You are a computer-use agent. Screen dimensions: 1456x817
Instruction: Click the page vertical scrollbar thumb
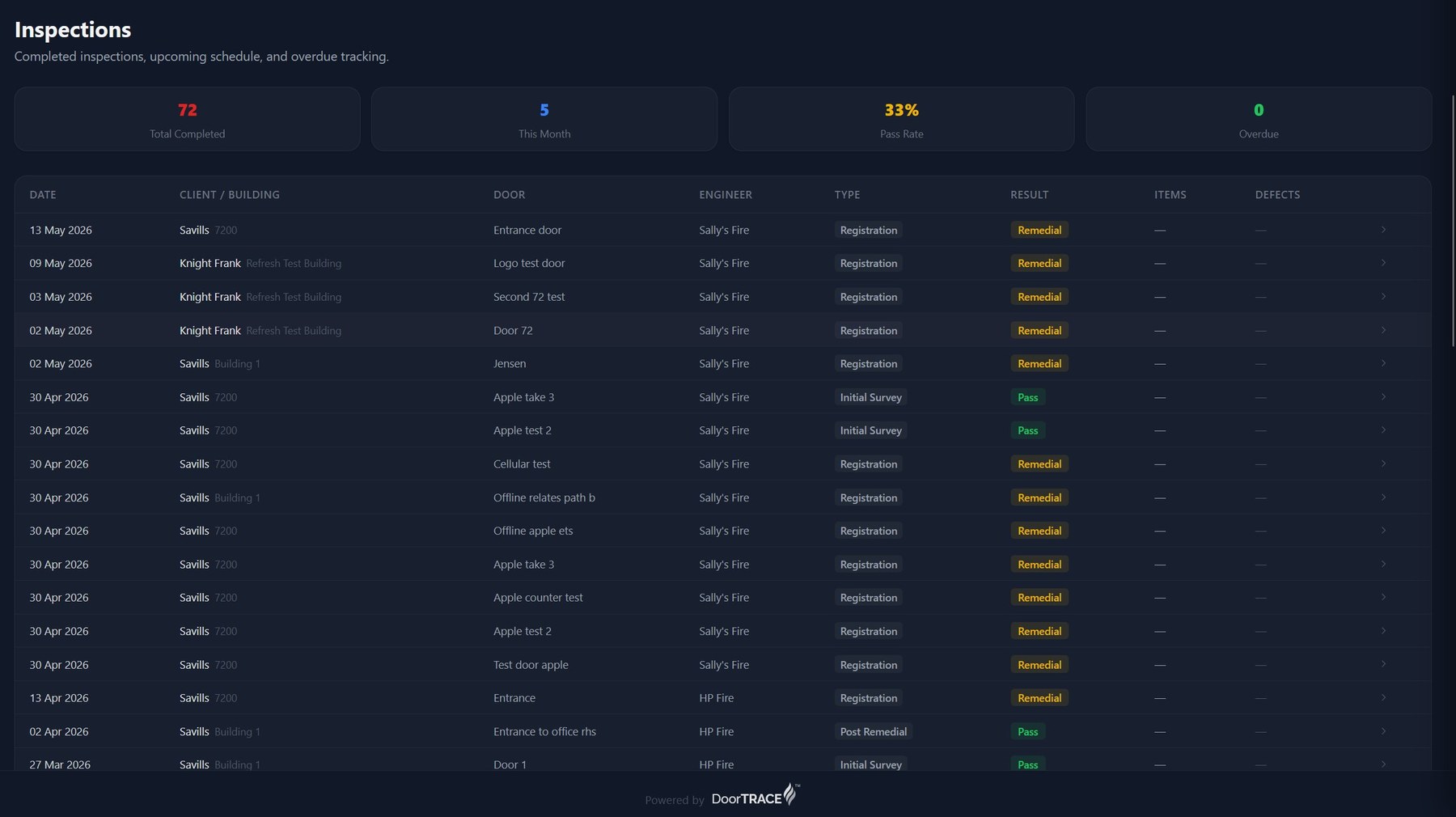1453,220
